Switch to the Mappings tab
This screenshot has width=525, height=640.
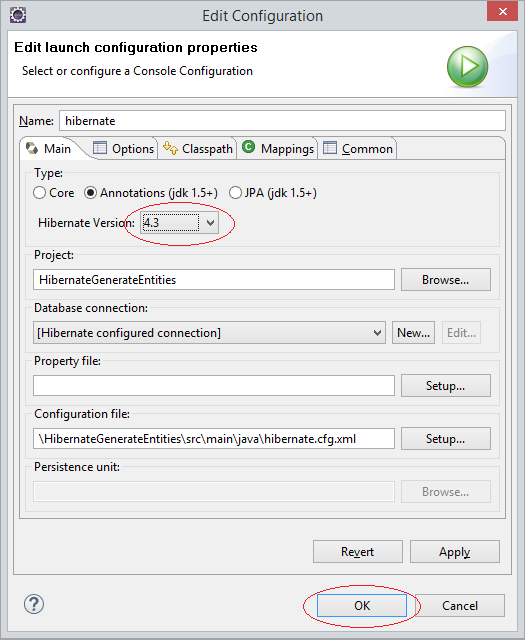click(x=278, y=149)
